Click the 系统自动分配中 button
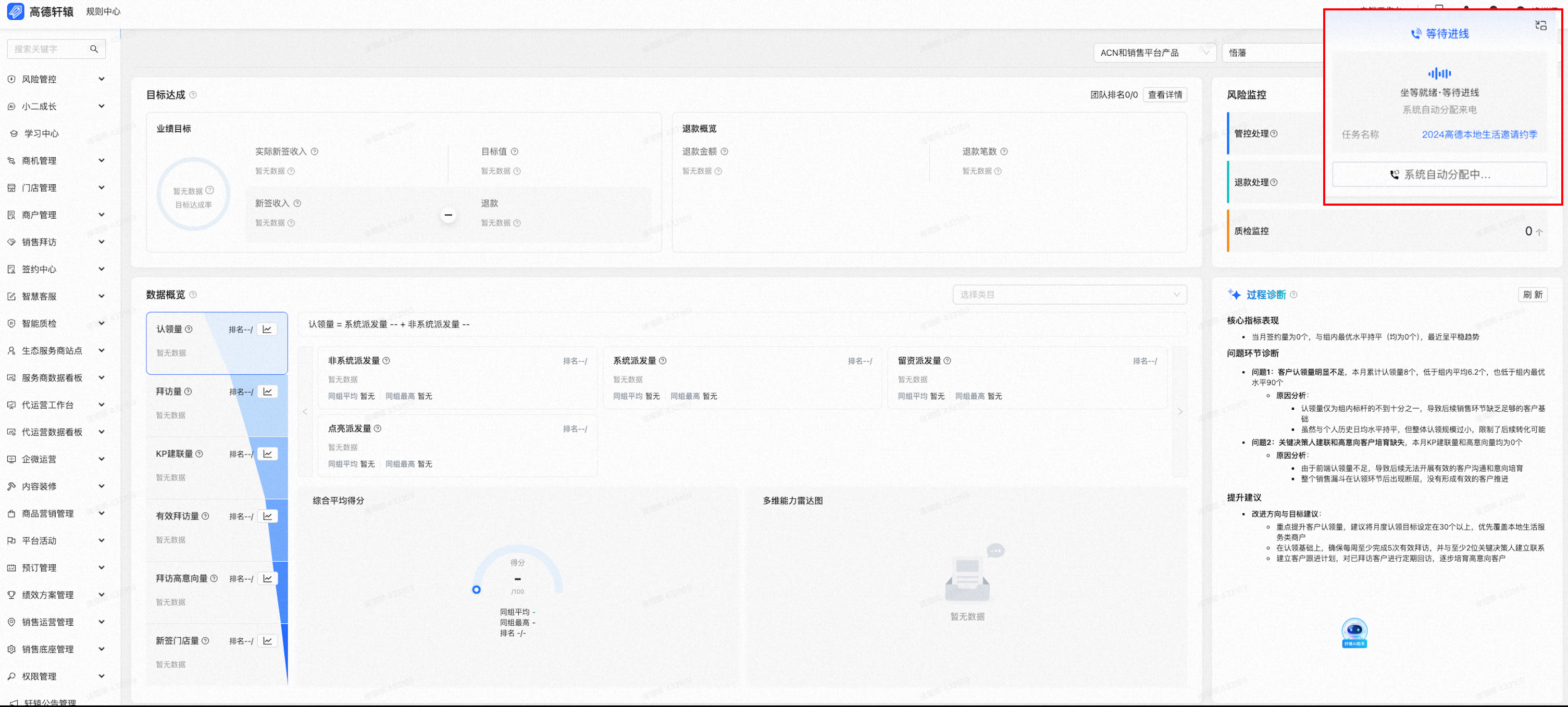 [x=1439, y=174]
